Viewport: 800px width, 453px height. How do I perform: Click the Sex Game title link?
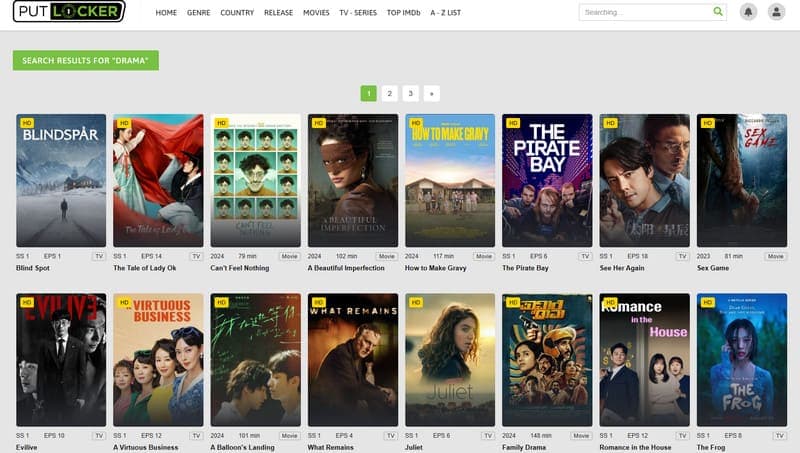(x=713, y=268)
